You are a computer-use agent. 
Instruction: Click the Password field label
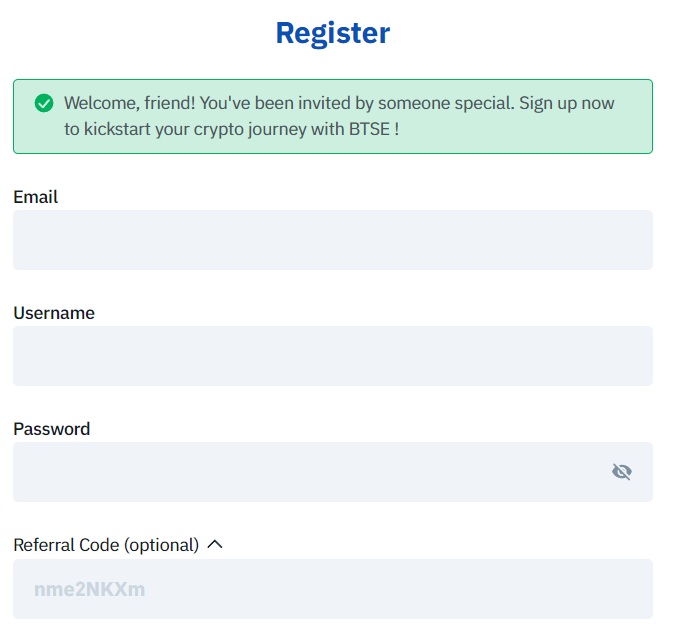(x=52, y=429)
